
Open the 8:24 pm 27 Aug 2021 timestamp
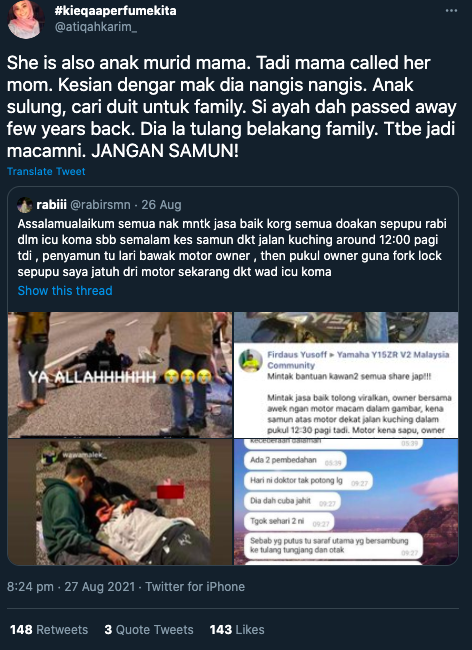[x=71, y=587]
